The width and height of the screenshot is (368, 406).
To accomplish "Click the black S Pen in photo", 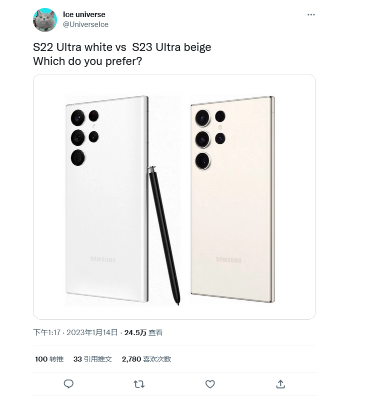I will [x=164, y=235].
